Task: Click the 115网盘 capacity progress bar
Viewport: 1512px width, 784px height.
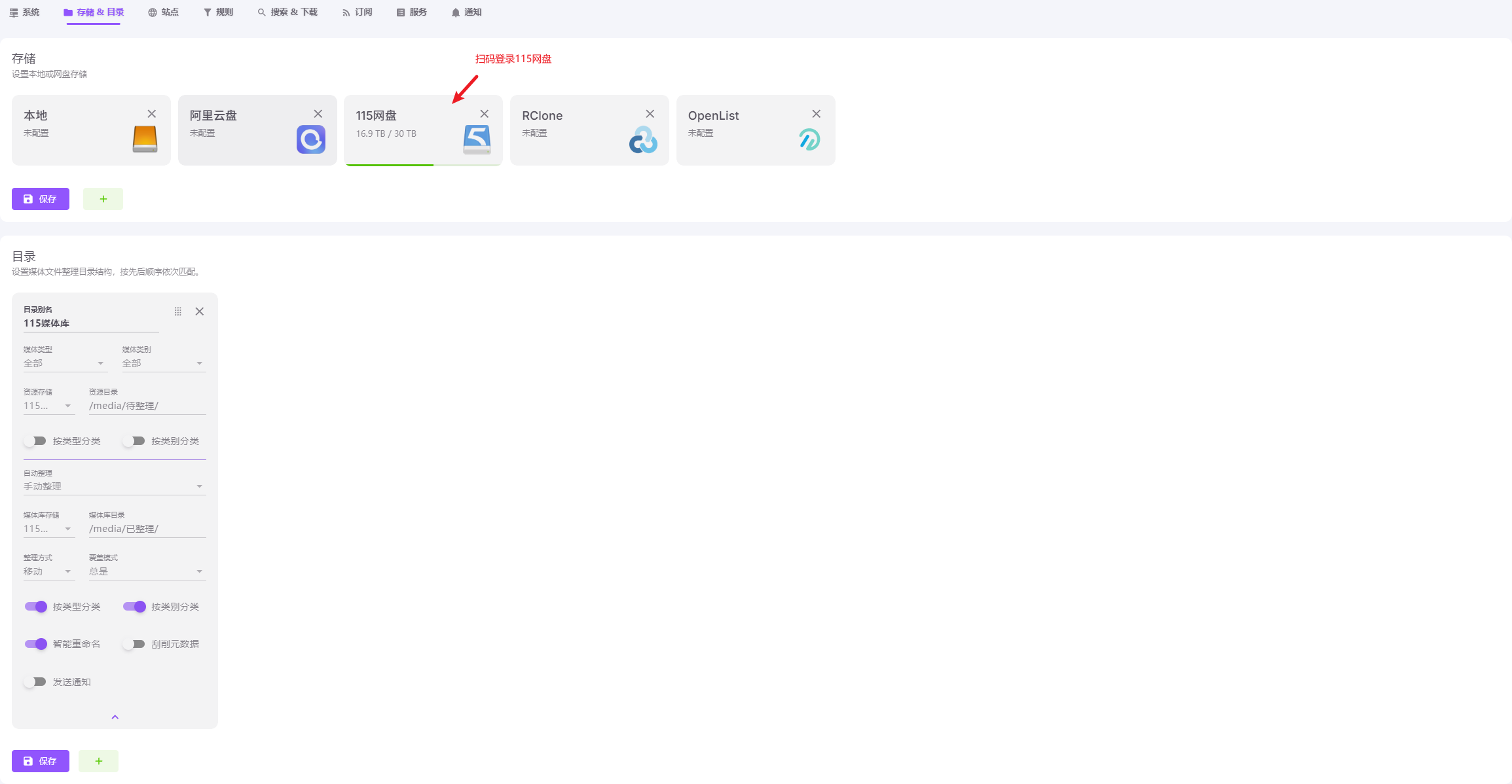Action: [423, 165]
